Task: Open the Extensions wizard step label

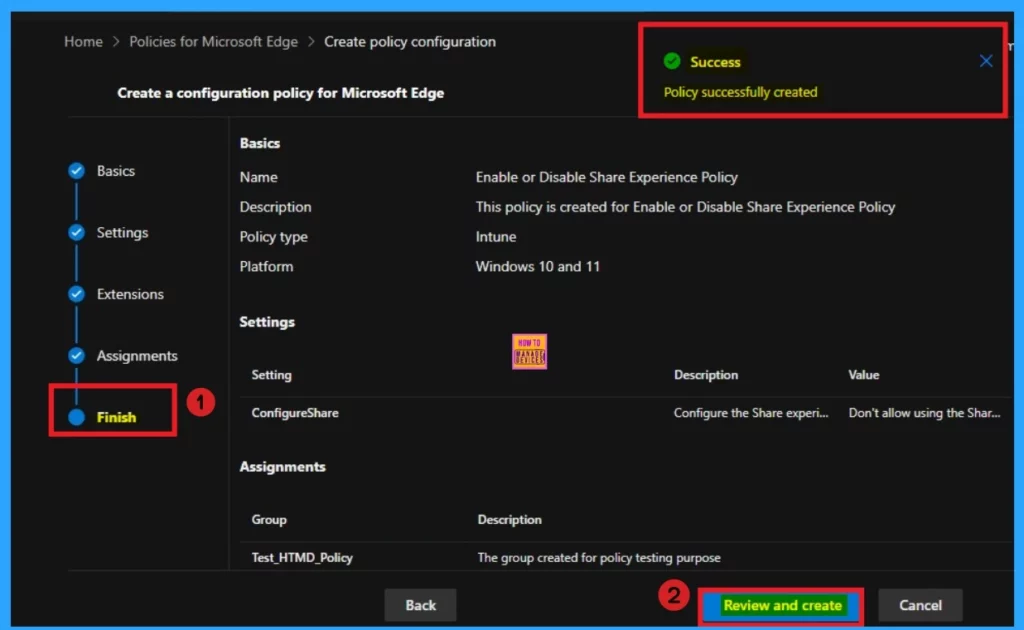Action: tap(130, 294)
